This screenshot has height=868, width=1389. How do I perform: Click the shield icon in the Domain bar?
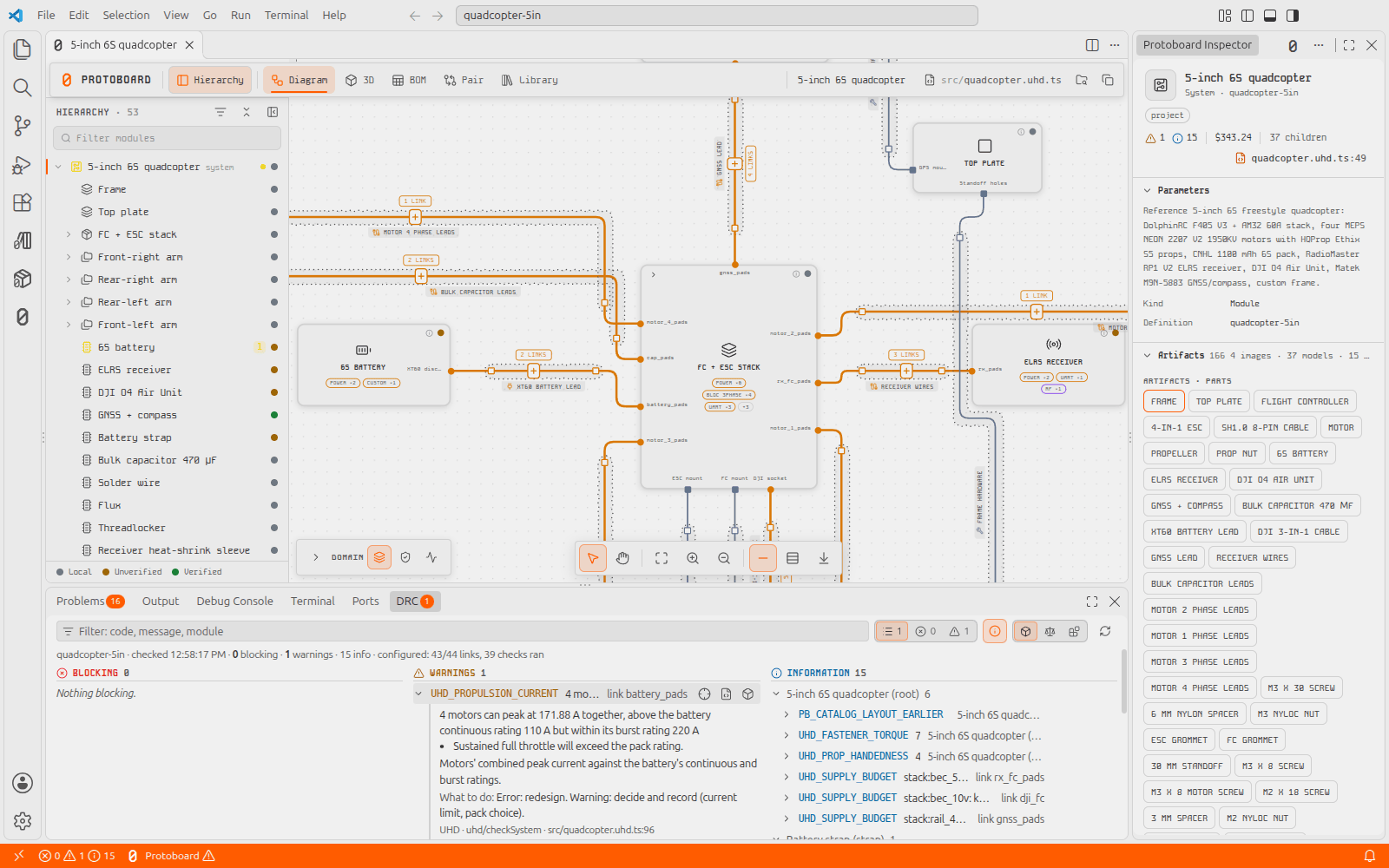point(405,557)
